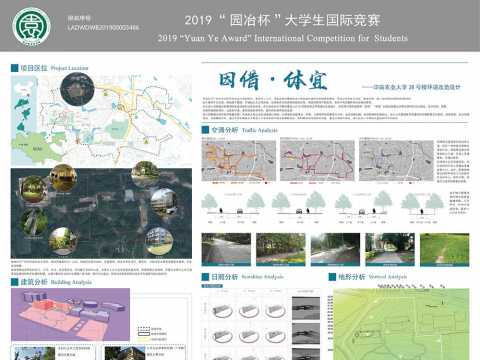
Task: Click the grass path photo ending the row
Action: point(445,249)
